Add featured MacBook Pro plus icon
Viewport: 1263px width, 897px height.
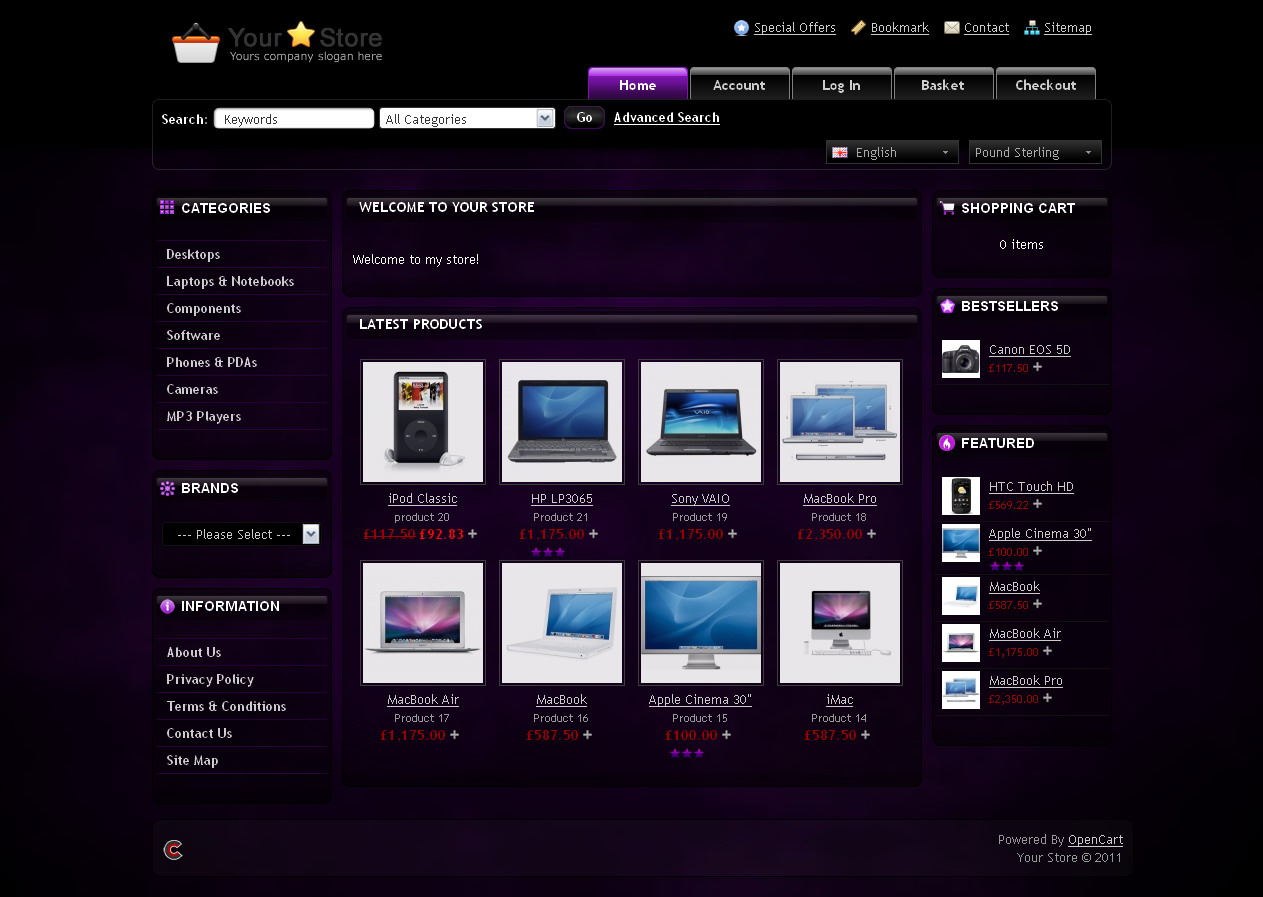pos(1047,698)
